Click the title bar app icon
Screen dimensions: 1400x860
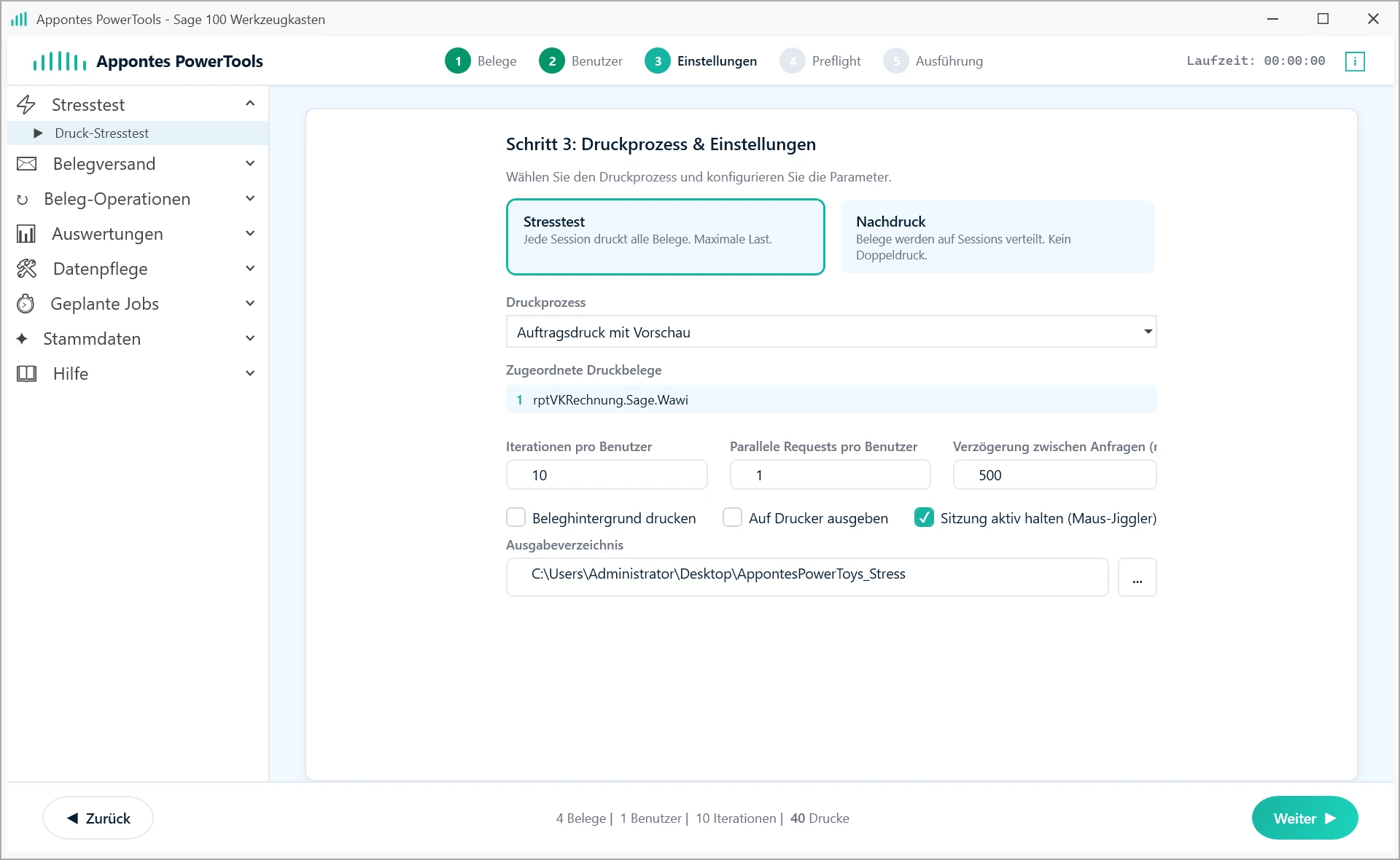[19, 19]
